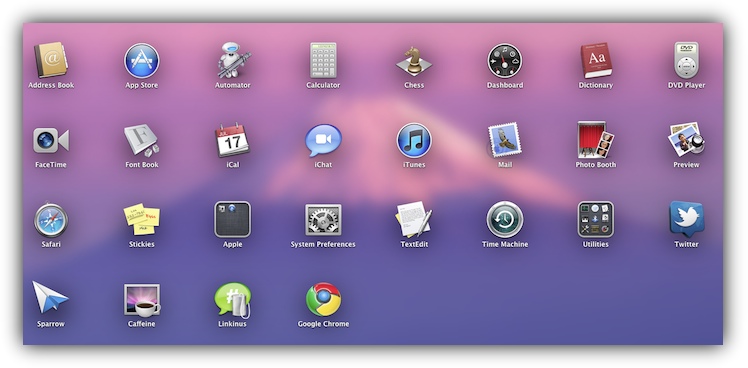The image size is (748, 368).
Task: Open Sparrow mail app
Action: click(x=50, y=297)
